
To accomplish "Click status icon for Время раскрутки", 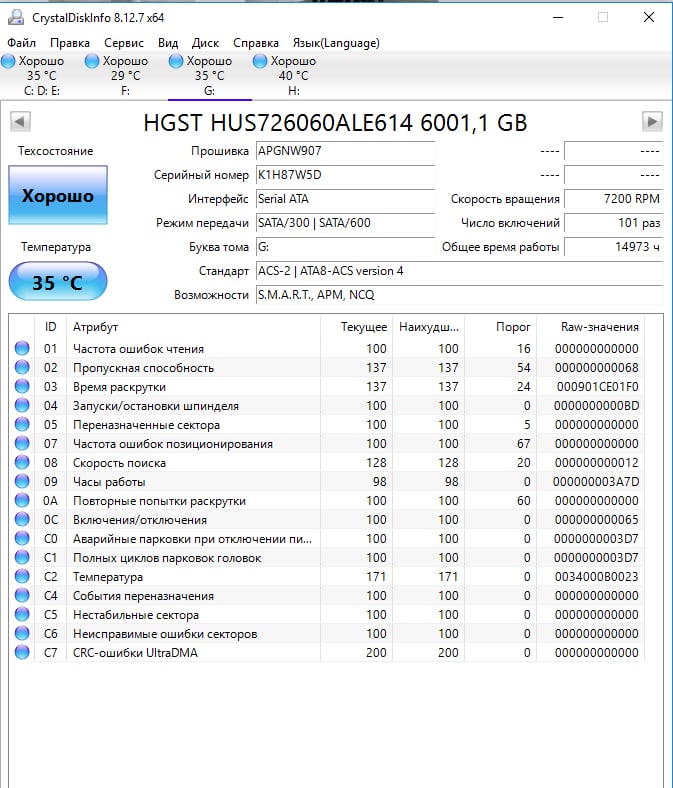I will tap(22, 386).
